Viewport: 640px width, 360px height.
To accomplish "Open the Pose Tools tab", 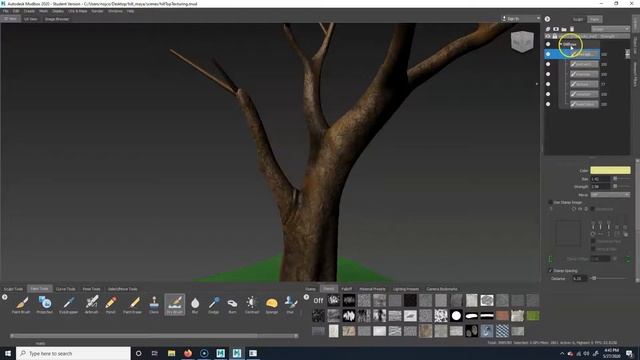I will pyautogui.click(x=91, y=289).
